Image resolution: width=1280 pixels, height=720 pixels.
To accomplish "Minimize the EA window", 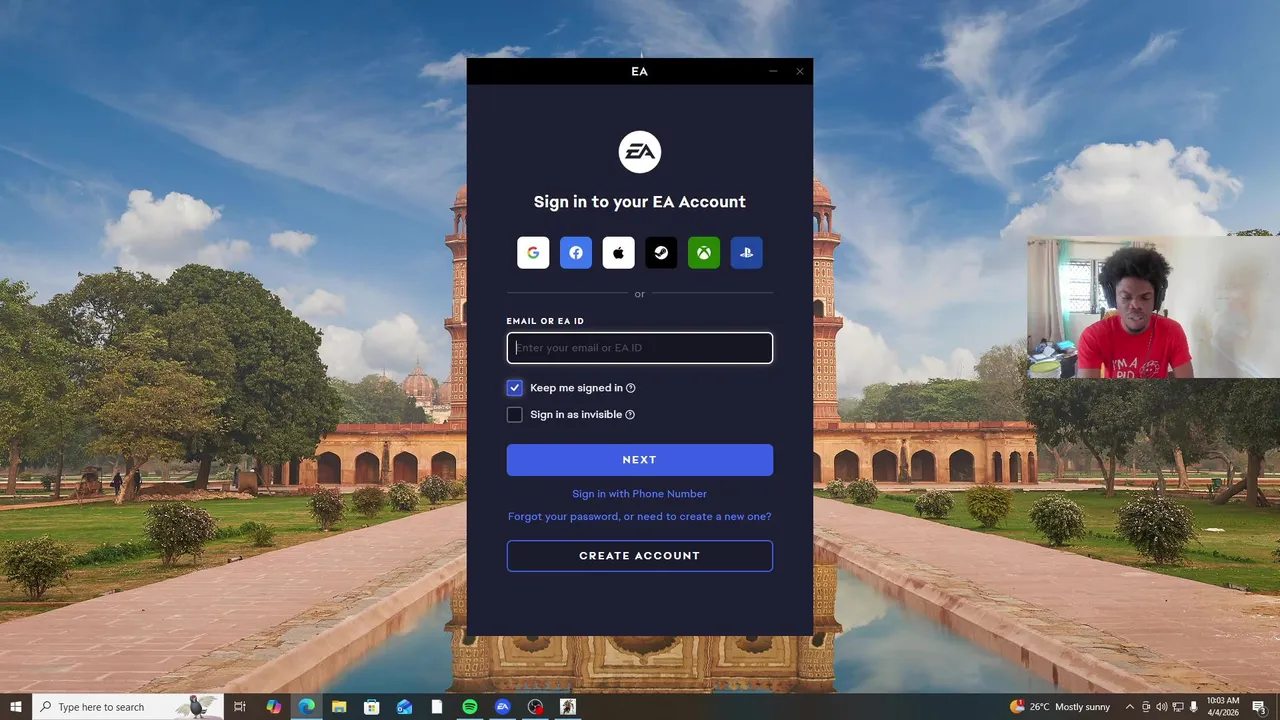I will point(773,71).
